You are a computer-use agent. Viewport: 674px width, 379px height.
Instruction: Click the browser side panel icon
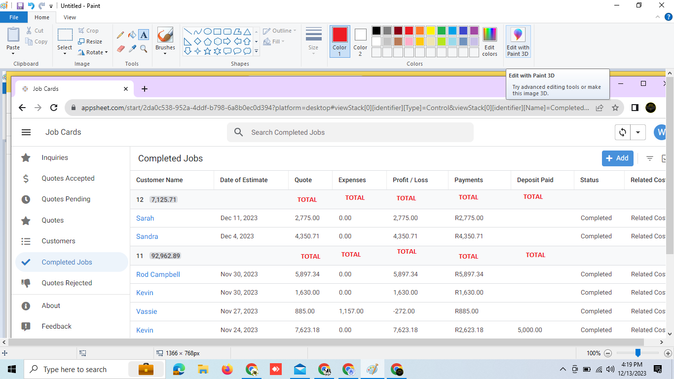point(634,108)
